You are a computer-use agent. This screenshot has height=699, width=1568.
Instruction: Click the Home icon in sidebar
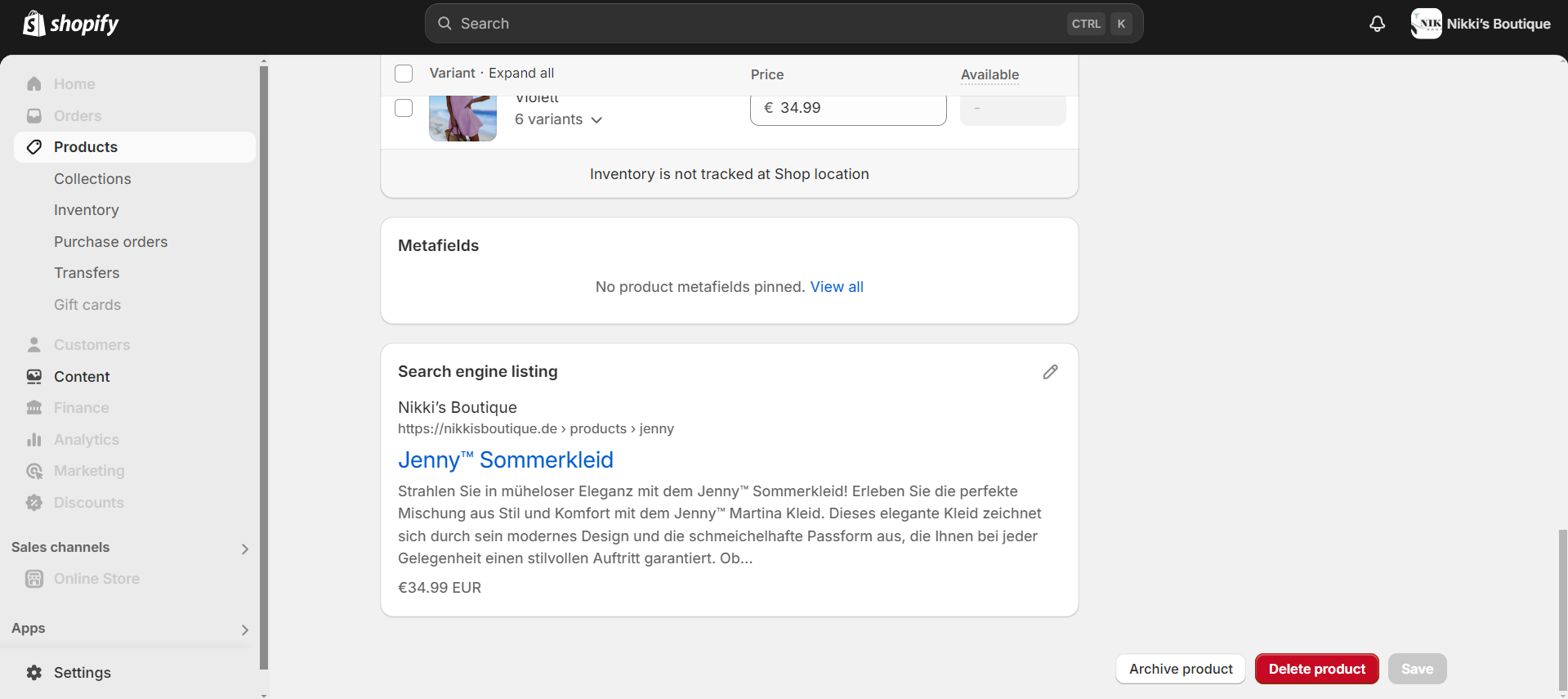pos(34,84)
